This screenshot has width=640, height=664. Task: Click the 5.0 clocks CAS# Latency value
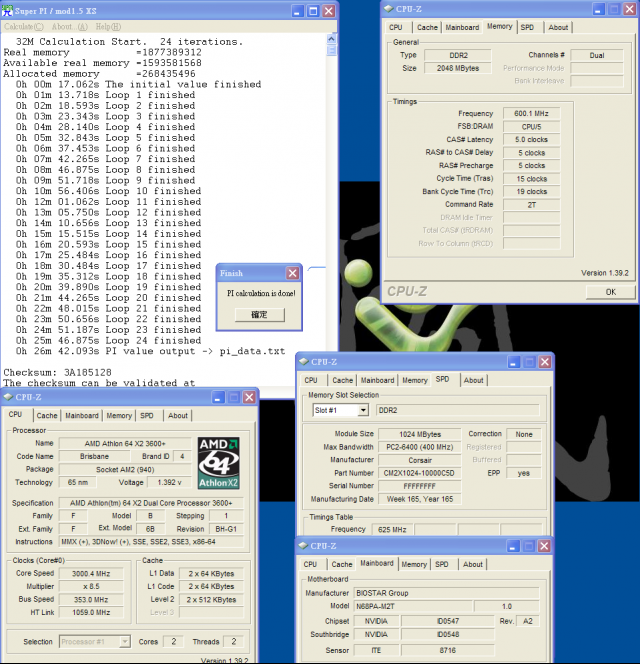531,139
